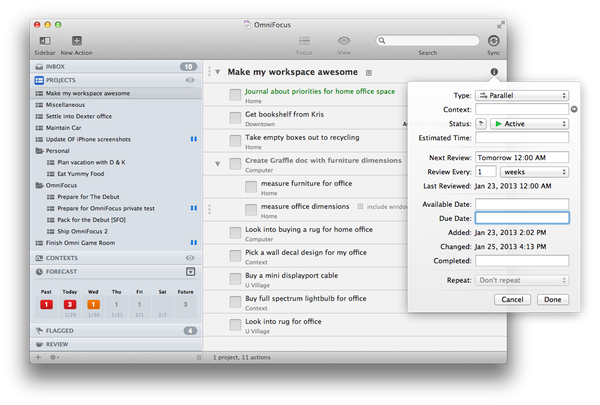Select the Wed forecast badge
The image size is (600, 405).
pos(93,304)
